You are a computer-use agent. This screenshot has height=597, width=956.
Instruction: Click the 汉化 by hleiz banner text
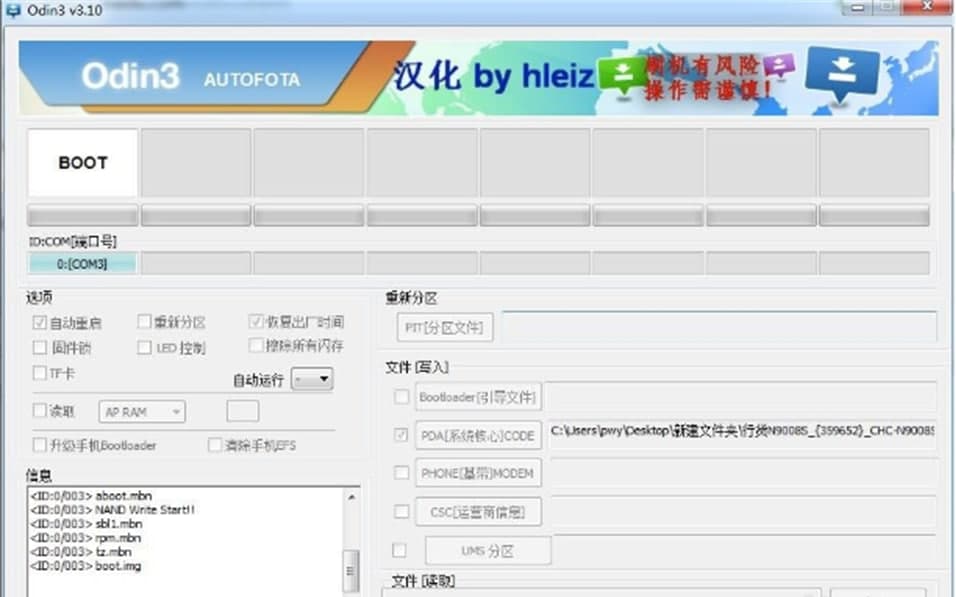tap(493, 77)
